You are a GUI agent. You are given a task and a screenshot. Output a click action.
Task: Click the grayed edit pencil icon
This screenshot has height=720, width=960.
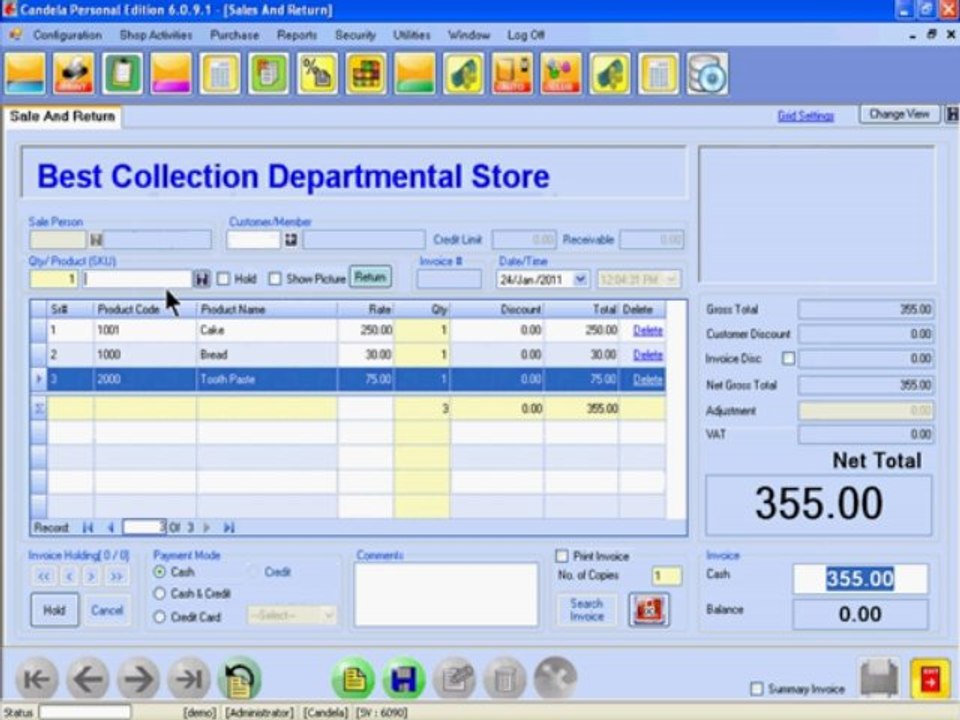point(454,678)
